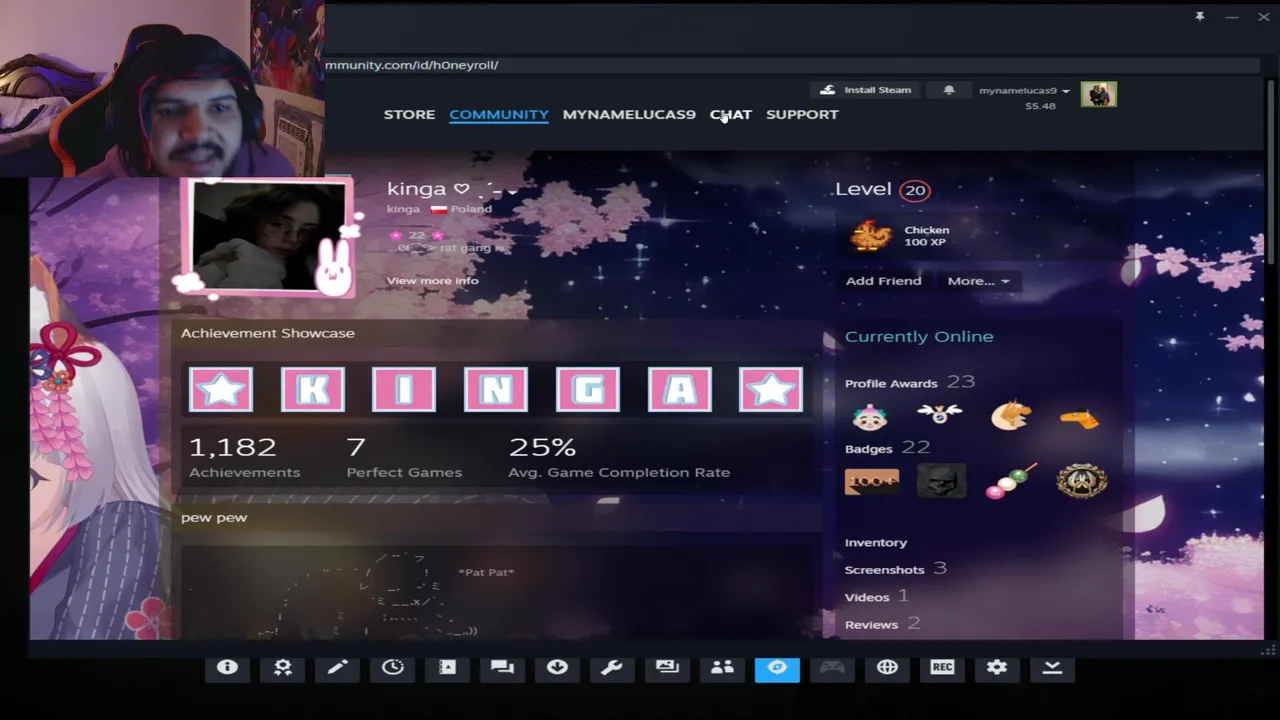Open the Videos 1 link
This screenshot has width=1280, height=720.
pos(877,596)
